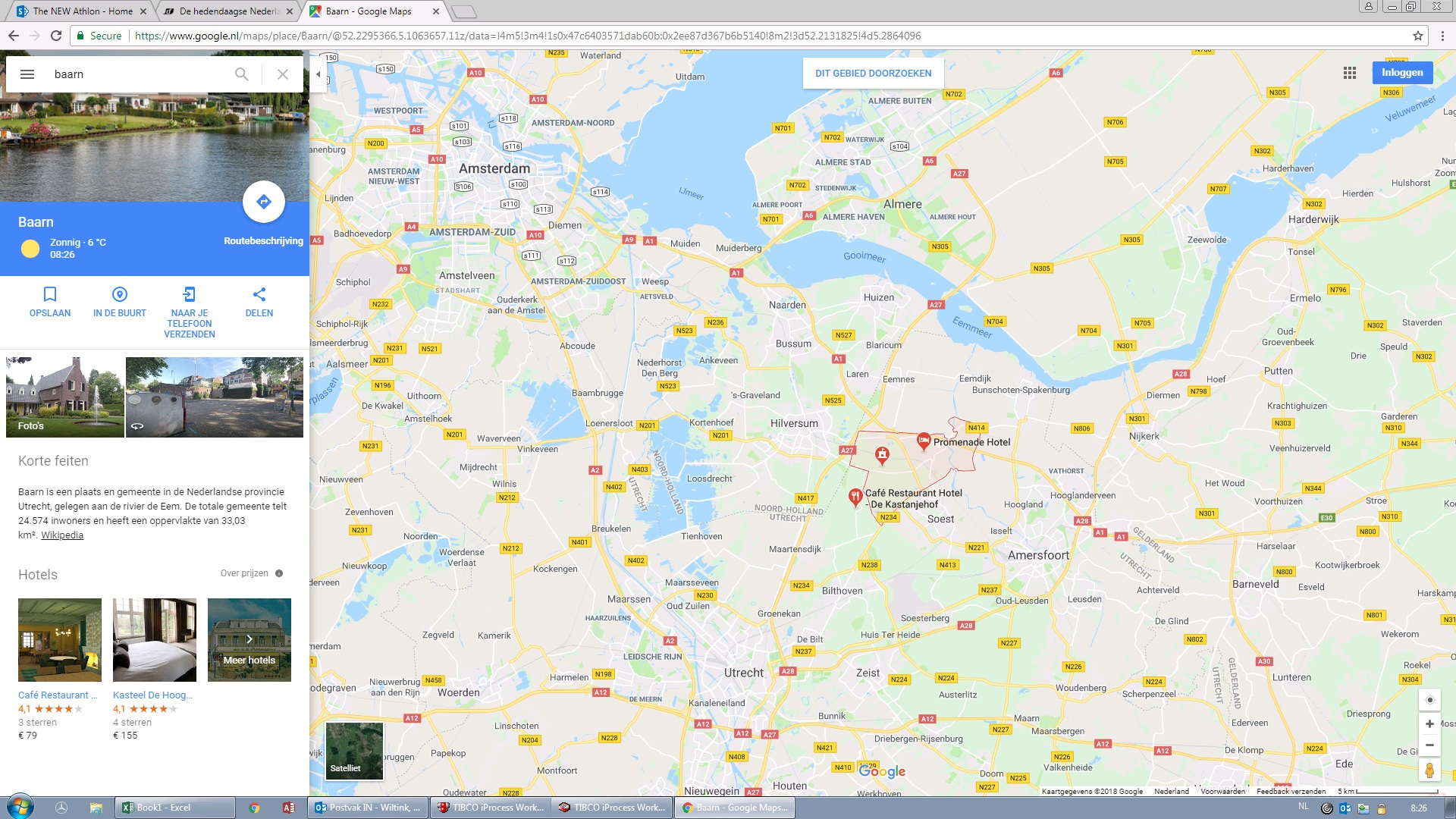
Task: Open In de buurt nearby search
Action: pyautogui.click(x=120, y=302)
